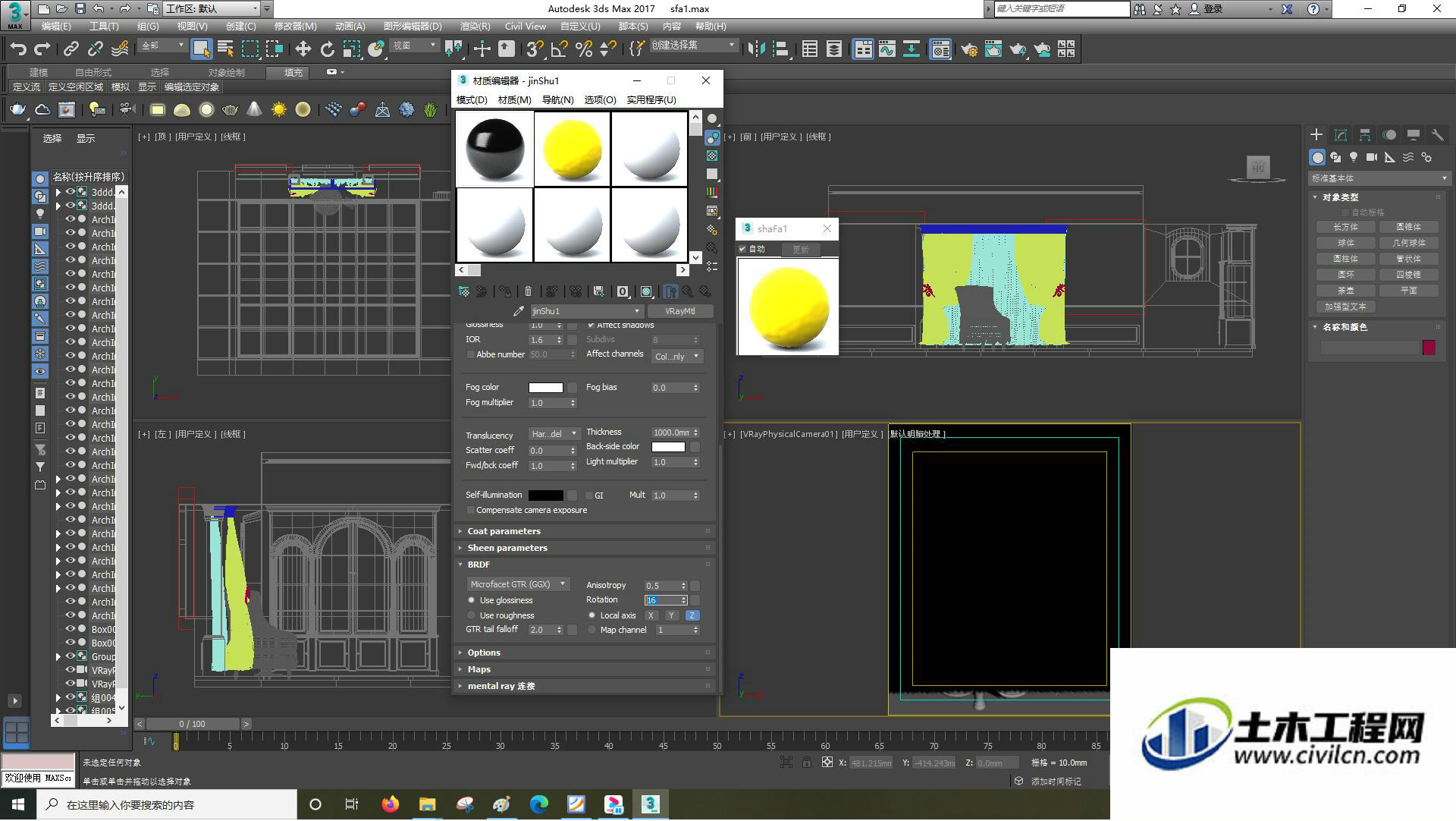Screen dimensions: 1456x821
Task: Click the Mirror tool icon
Action: coord(756,49)
